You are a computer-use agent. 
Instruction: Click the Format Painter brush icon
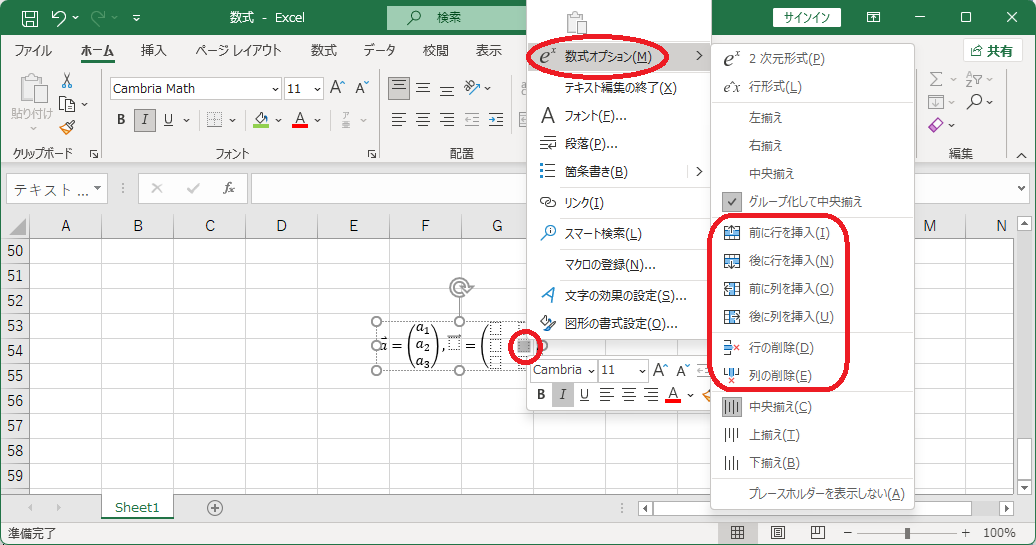[x=67, y=127]
